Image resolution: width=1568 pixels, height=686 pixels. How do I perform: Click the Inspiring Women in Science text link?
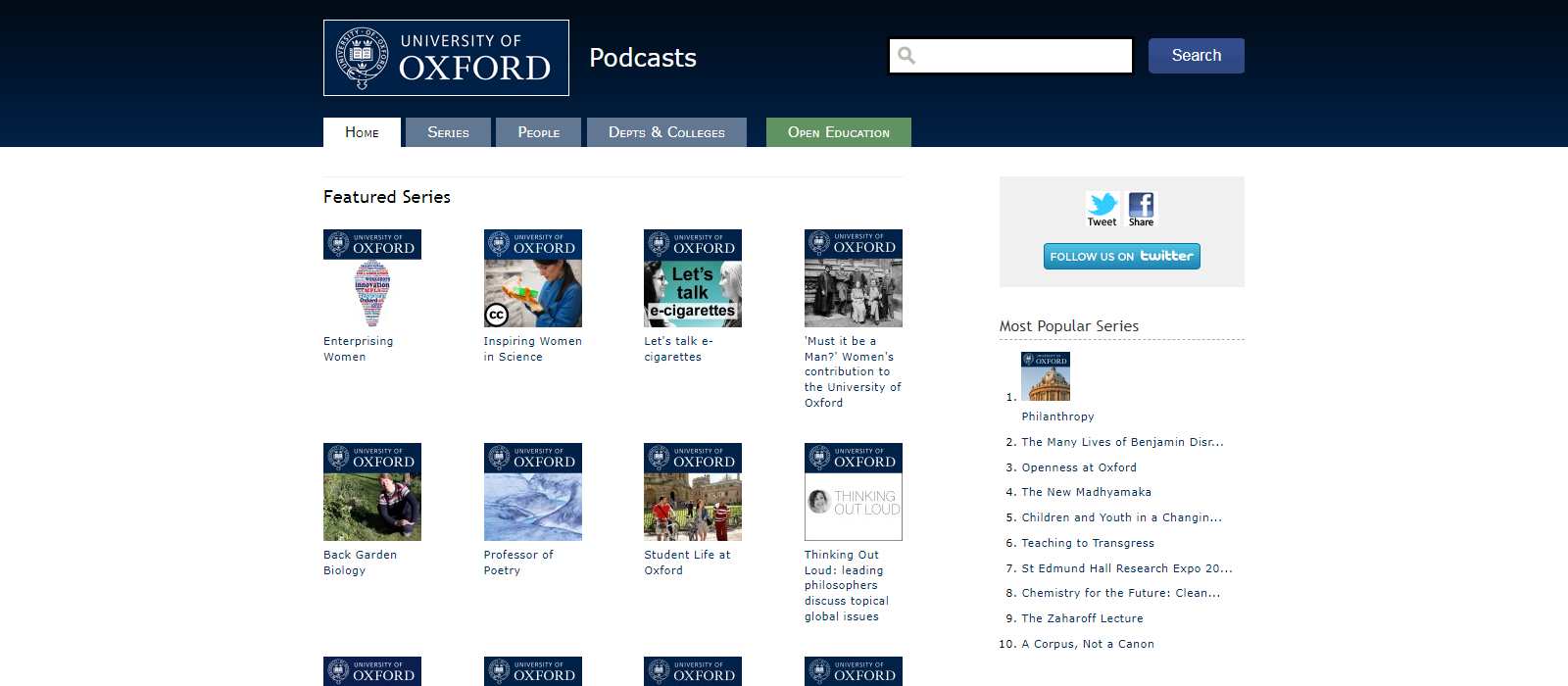532,349
